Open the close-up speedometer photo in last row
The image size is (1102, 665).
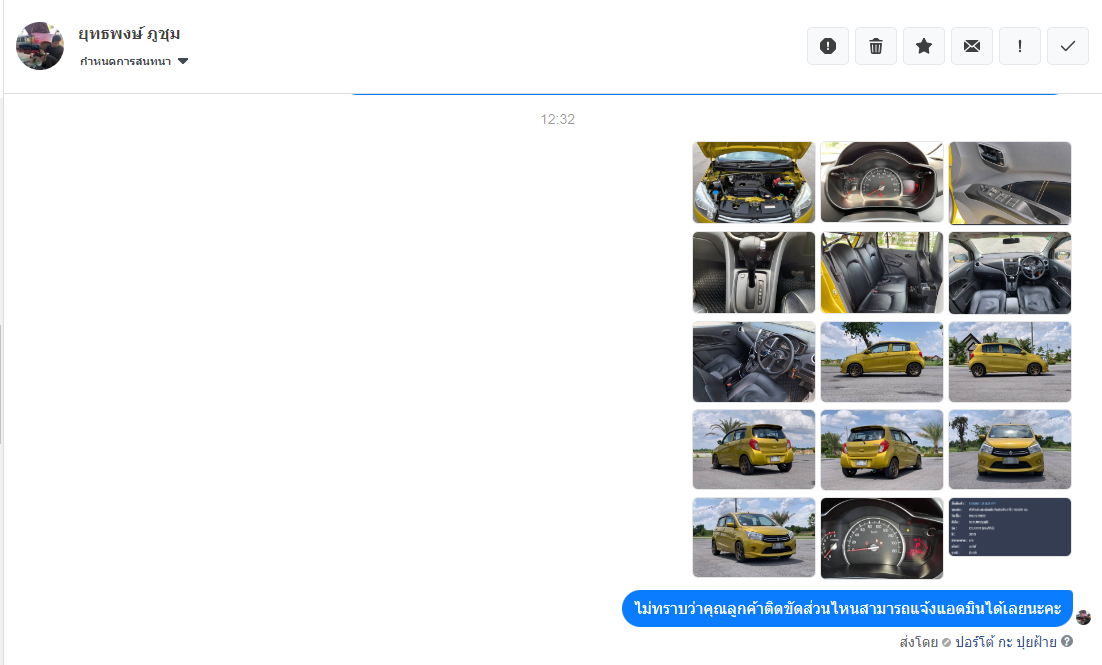click(x=882, y=538)
